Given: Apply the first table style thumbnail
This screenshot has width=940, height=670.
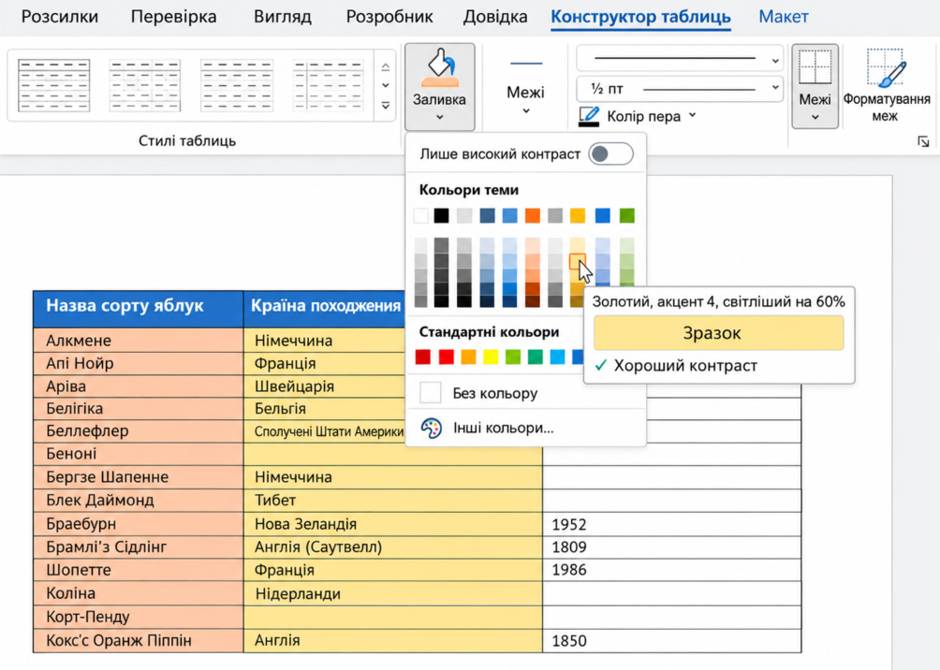Looking at the screenshot, I should click(x=54, y=85).
